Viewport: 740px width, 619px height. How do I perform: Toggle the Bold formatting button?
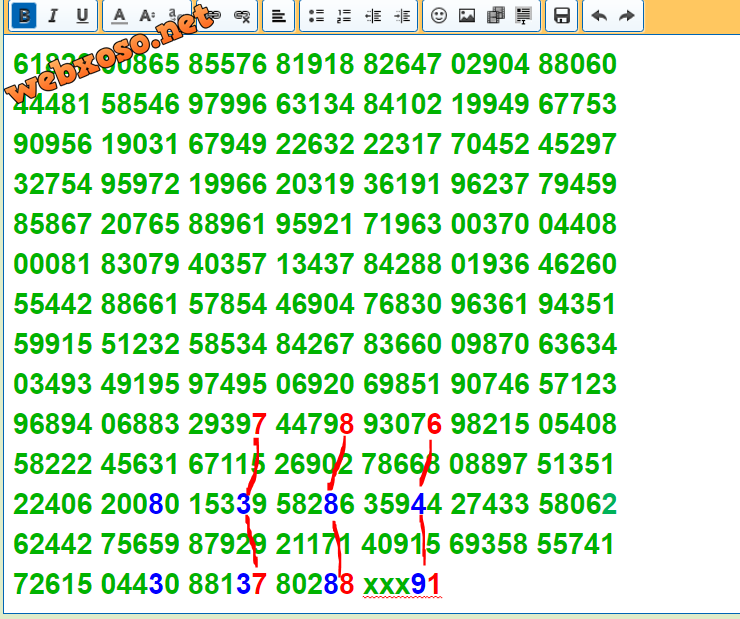[x=26, y=15]
